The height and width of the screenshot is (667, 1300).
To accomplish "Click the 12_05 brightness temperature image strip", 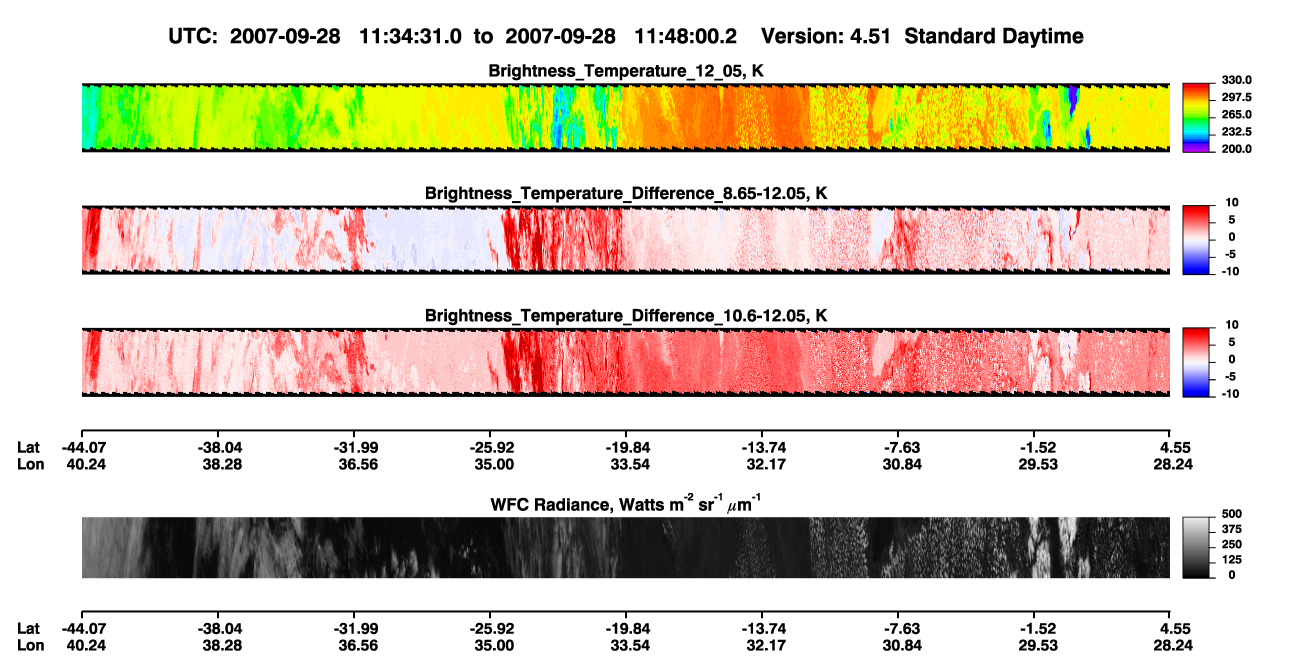I will tap(625, 117).
